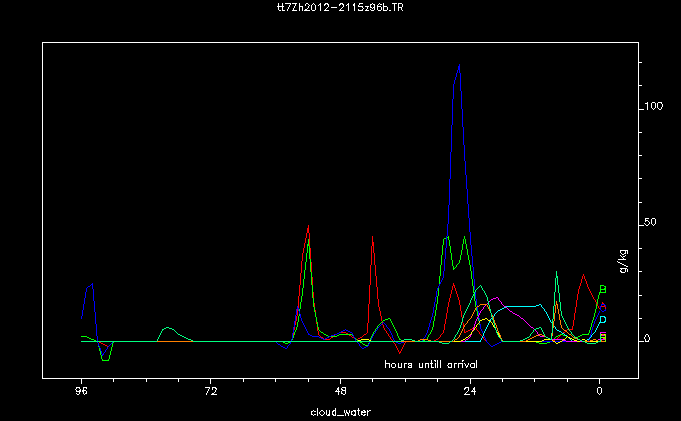This screenshot has height=421, width=681.
Task: Click the green dip below zero near hour 96
Action: coord(105,359)
